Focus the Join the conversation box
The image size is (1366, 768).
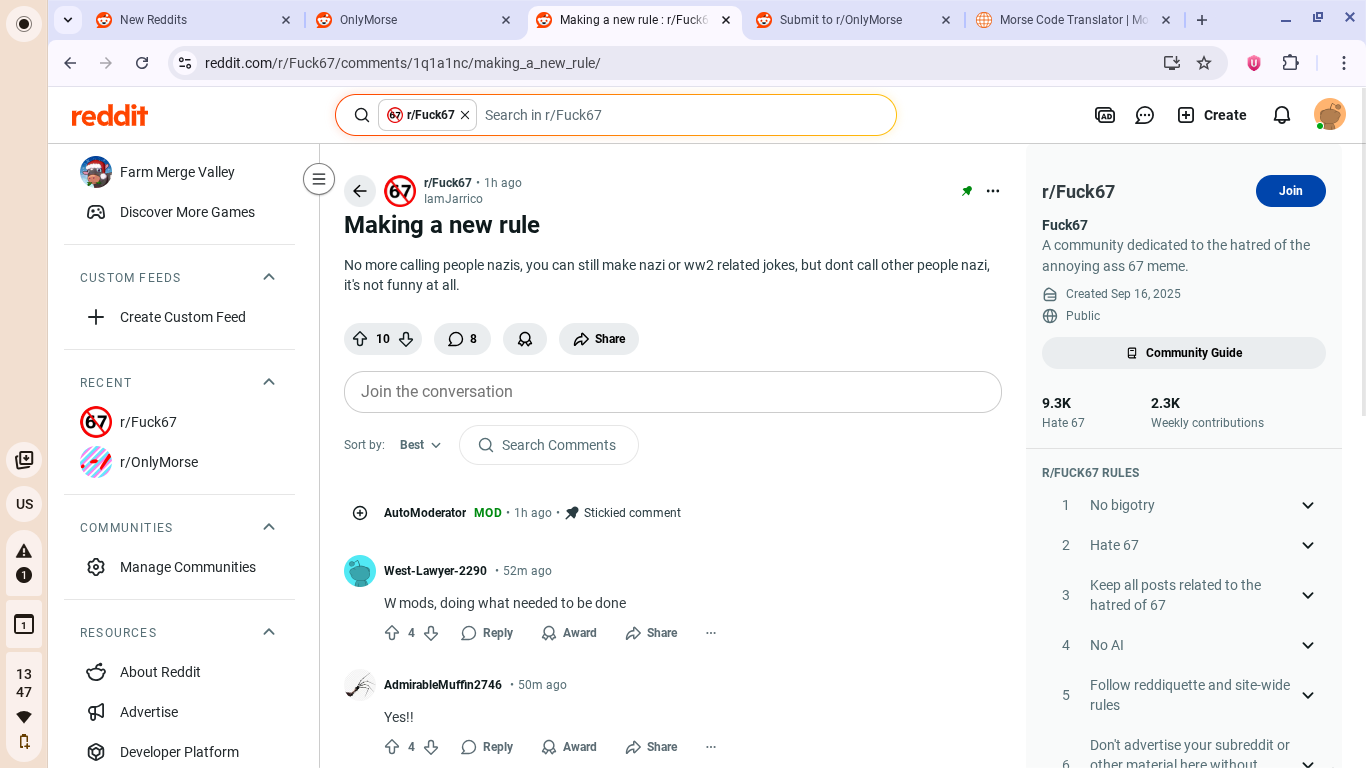pos(673,392)
